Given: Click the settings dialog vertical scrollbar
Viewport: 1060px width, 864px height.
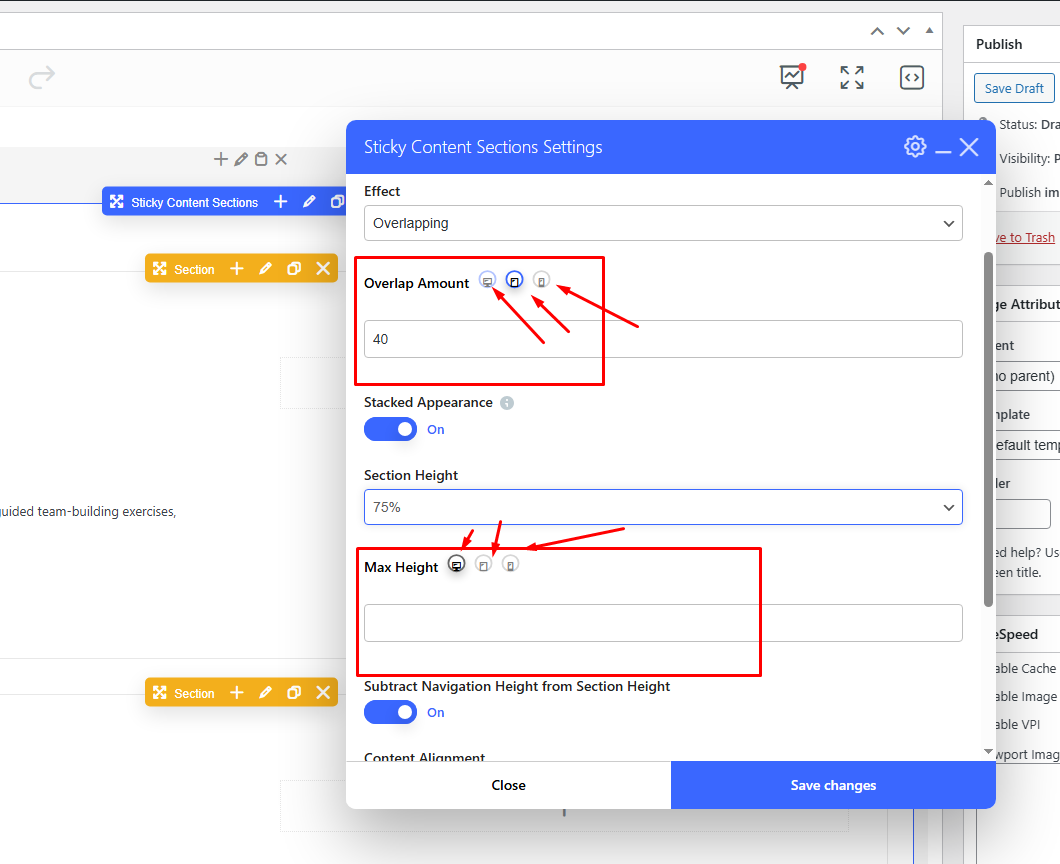Looking at the screenshot, I should coord(989,430).
